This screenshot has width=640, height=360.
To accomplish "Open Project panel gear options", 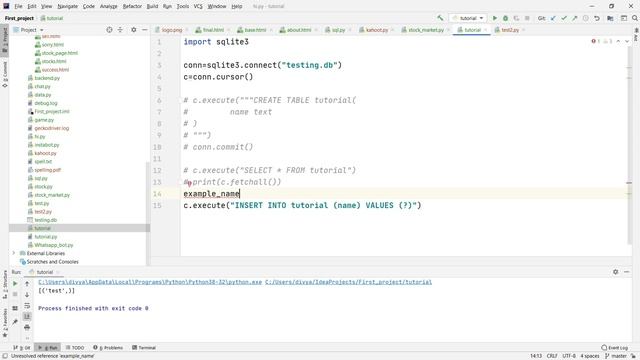I will [x=133, y=30].
